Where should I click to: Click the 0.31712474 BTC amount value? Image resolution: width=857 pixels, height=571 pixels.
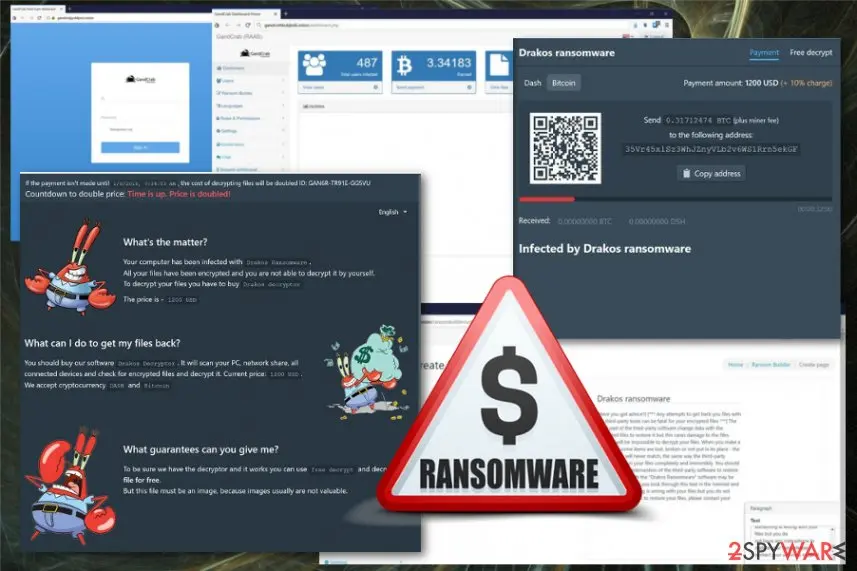698,120
